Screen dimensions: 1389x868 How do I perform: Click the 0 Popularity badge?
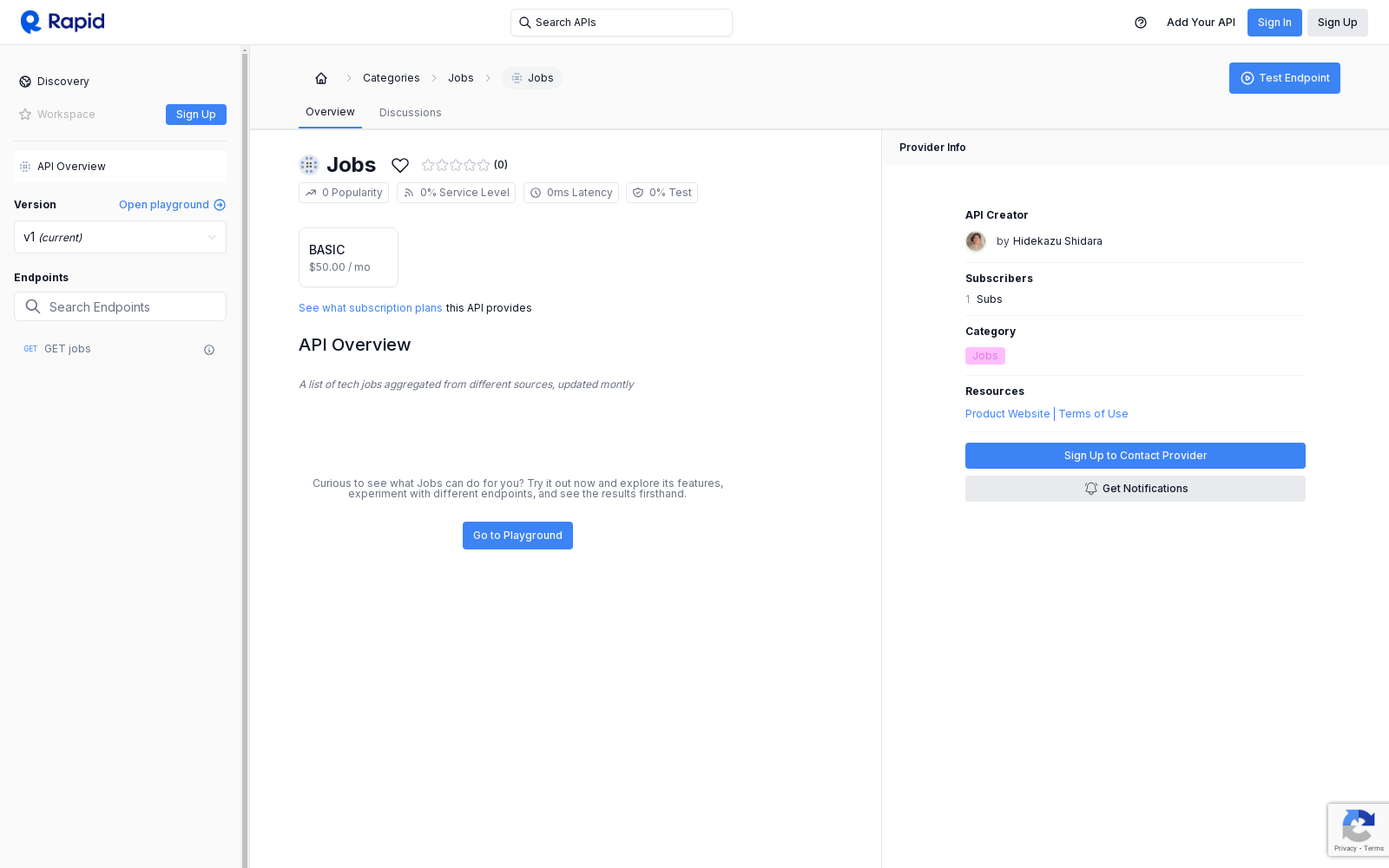[344, 193]
